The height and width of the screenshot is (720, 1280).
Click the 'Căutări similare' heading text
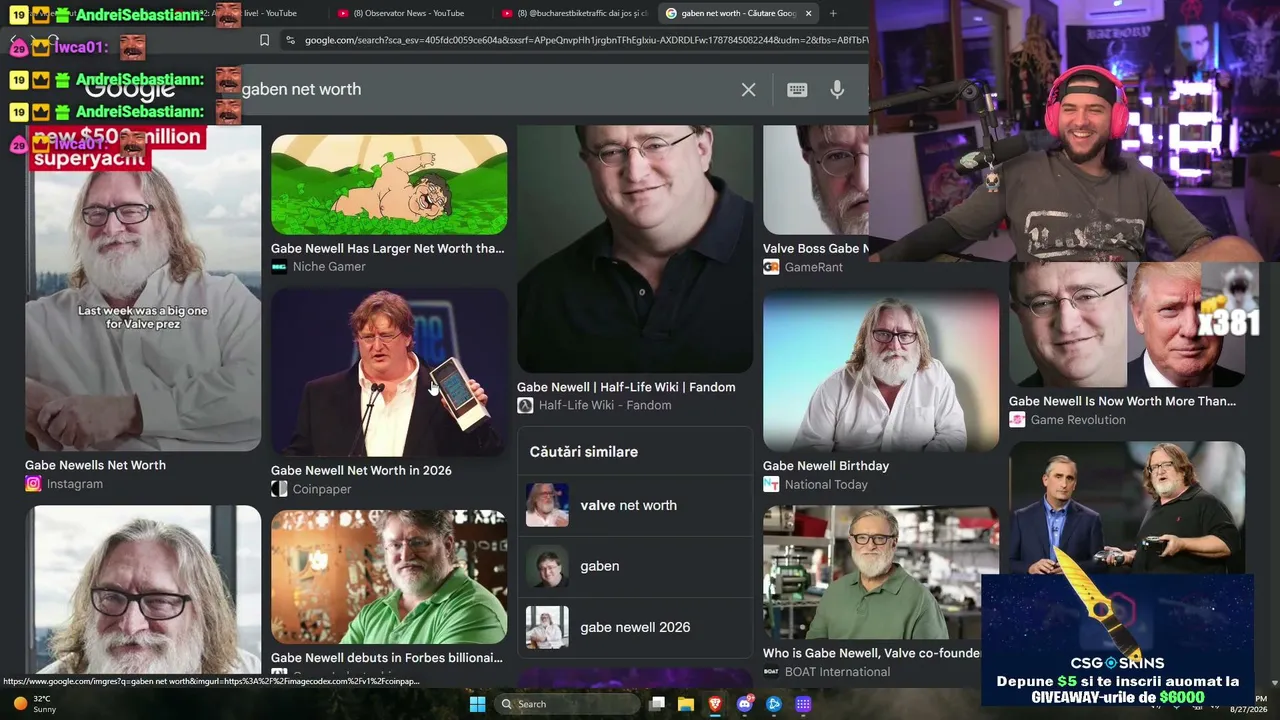(584, 452)
